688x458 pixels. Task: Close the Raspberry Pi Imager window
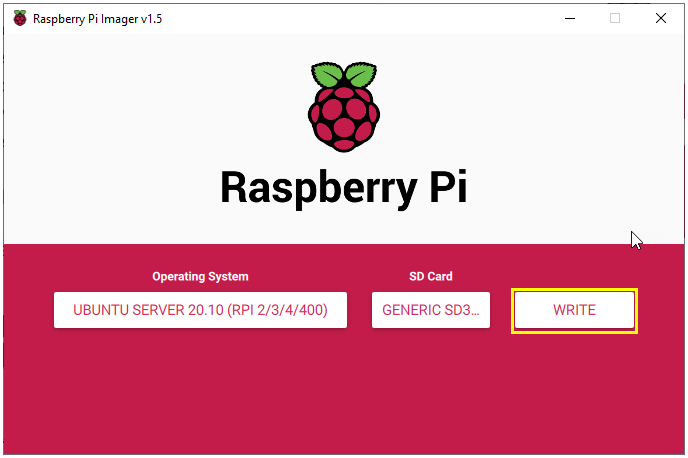661,18
